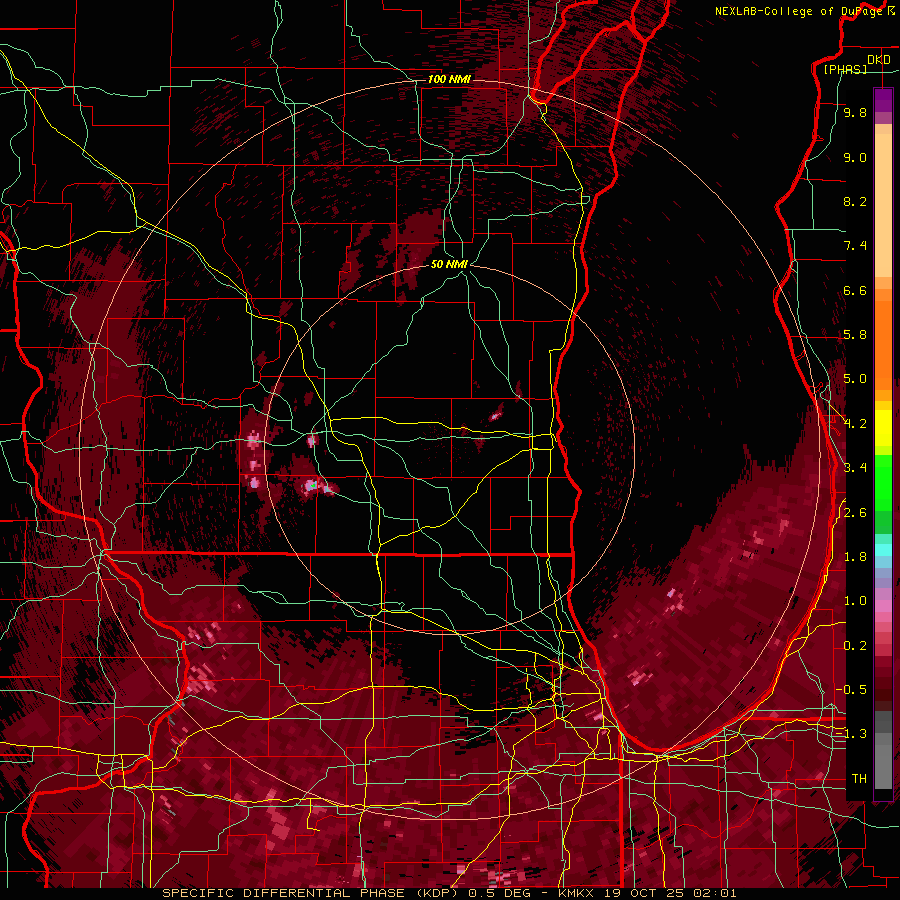Click the 1.0 value on the color scale

855,601
